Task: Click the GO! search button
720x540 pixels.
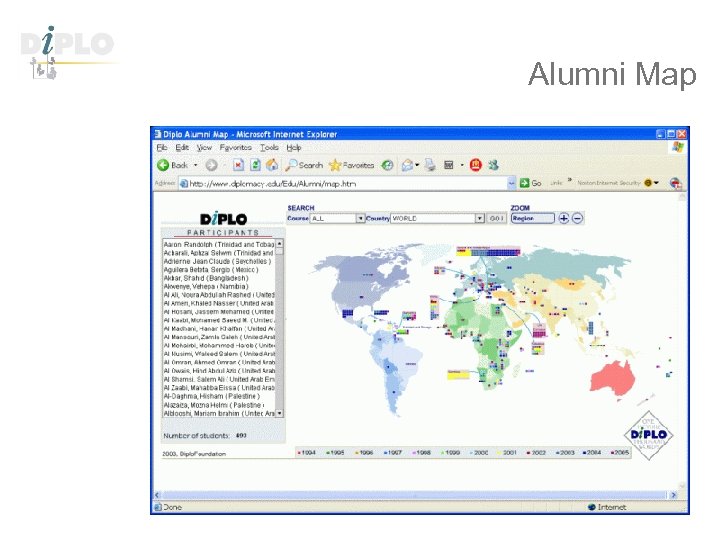Action: click(496, 219)
